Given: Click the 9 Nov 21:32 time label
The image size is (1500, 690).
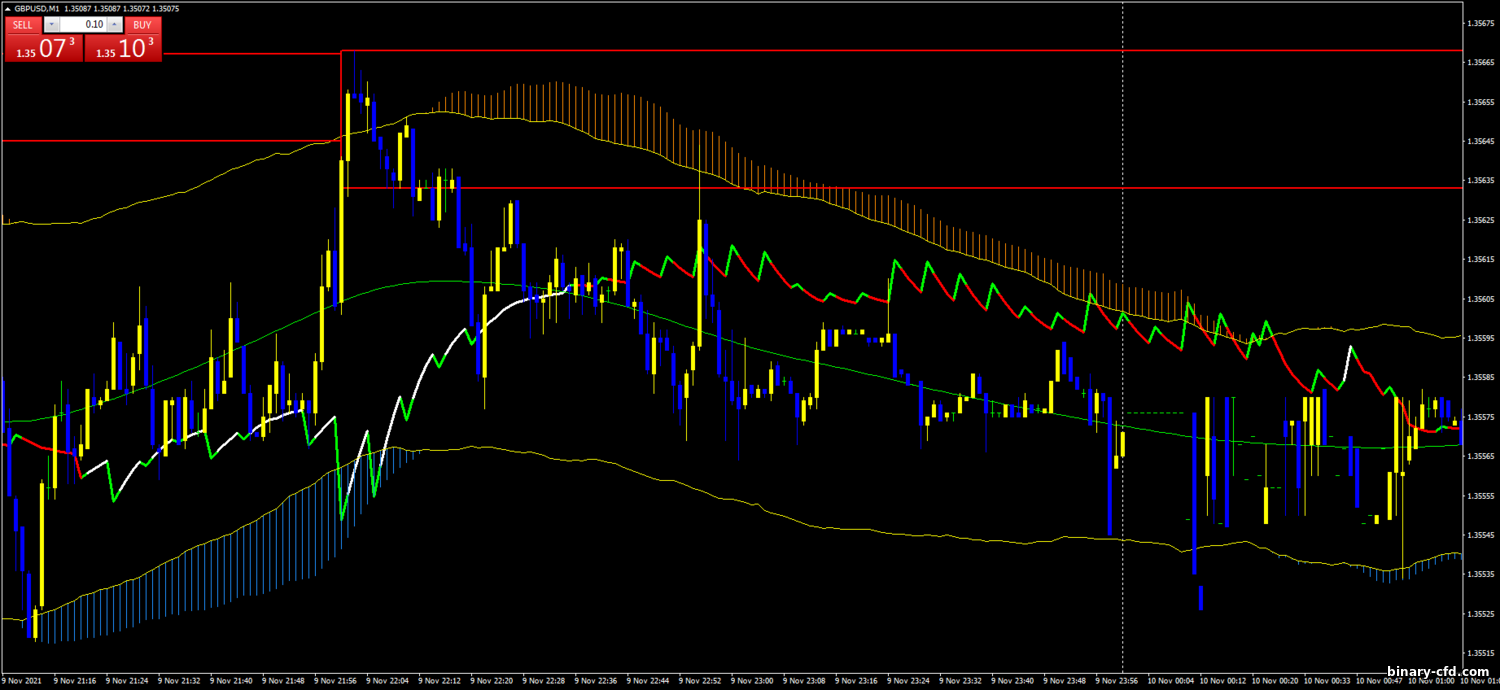Looking at the screenshot, I should (x=177, y=681).
